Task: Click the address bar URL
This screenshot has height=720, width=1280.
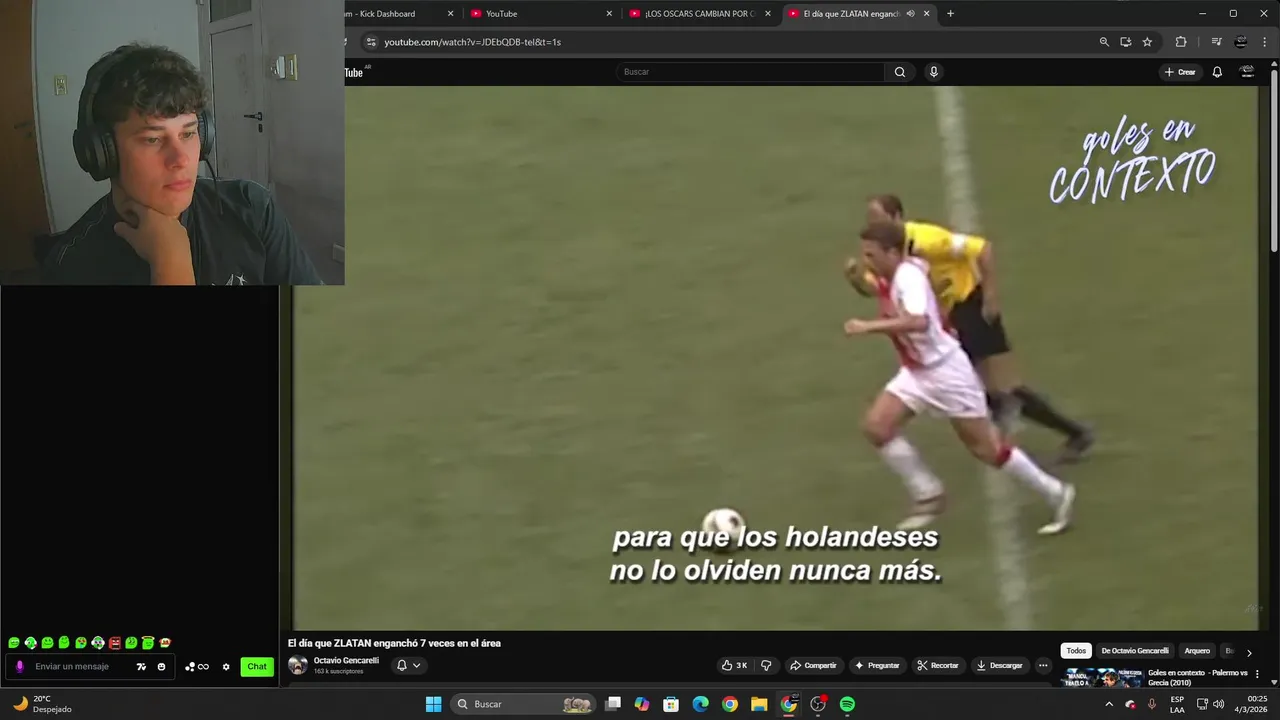Action: (x=473, y=42)
